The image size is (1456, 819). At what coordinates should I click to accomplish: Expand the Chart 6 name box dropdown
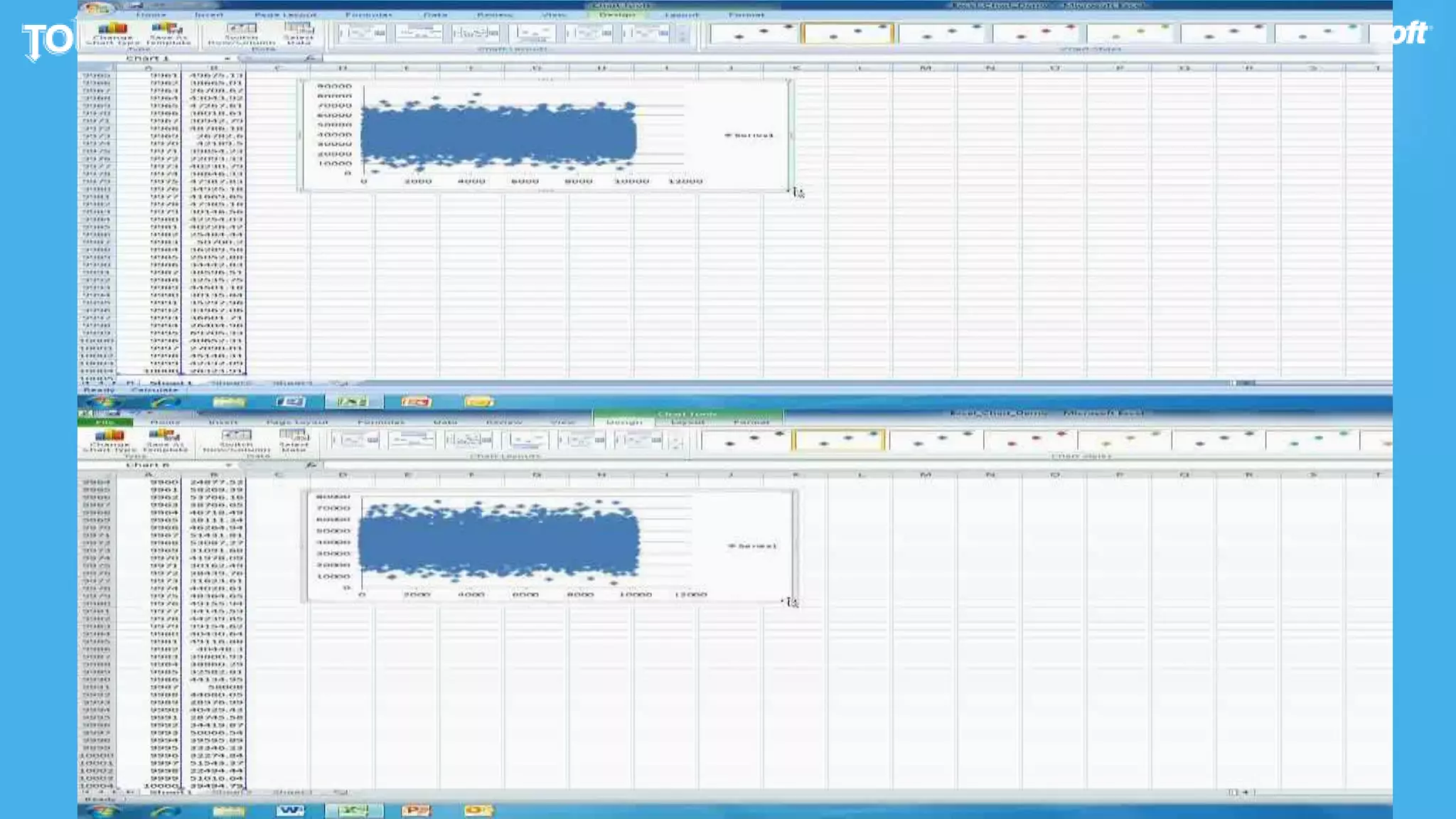(x=229, y=465)
